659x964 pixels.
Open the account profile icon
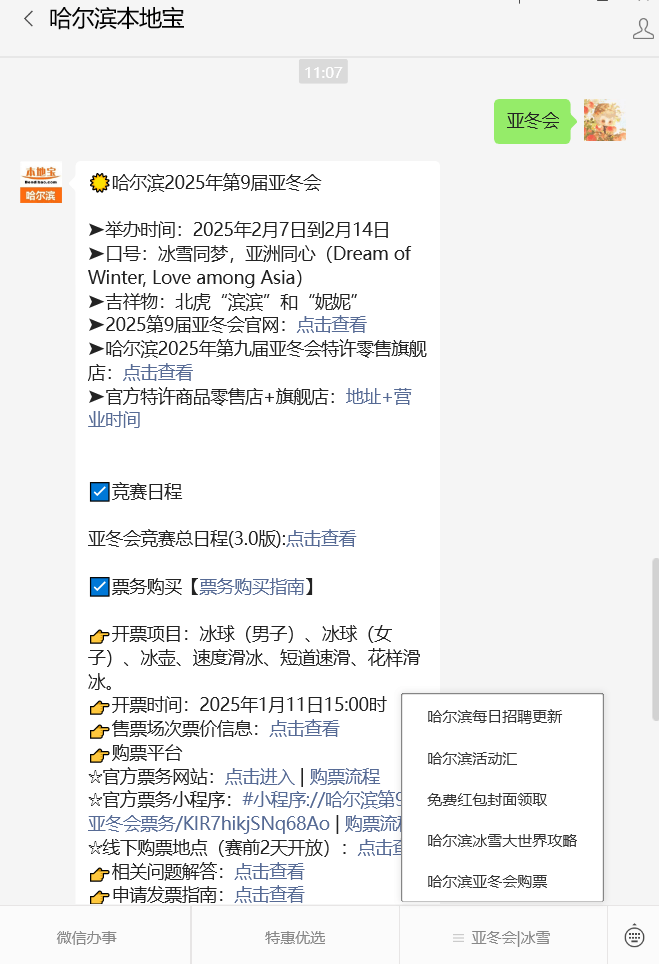point(643,29)
